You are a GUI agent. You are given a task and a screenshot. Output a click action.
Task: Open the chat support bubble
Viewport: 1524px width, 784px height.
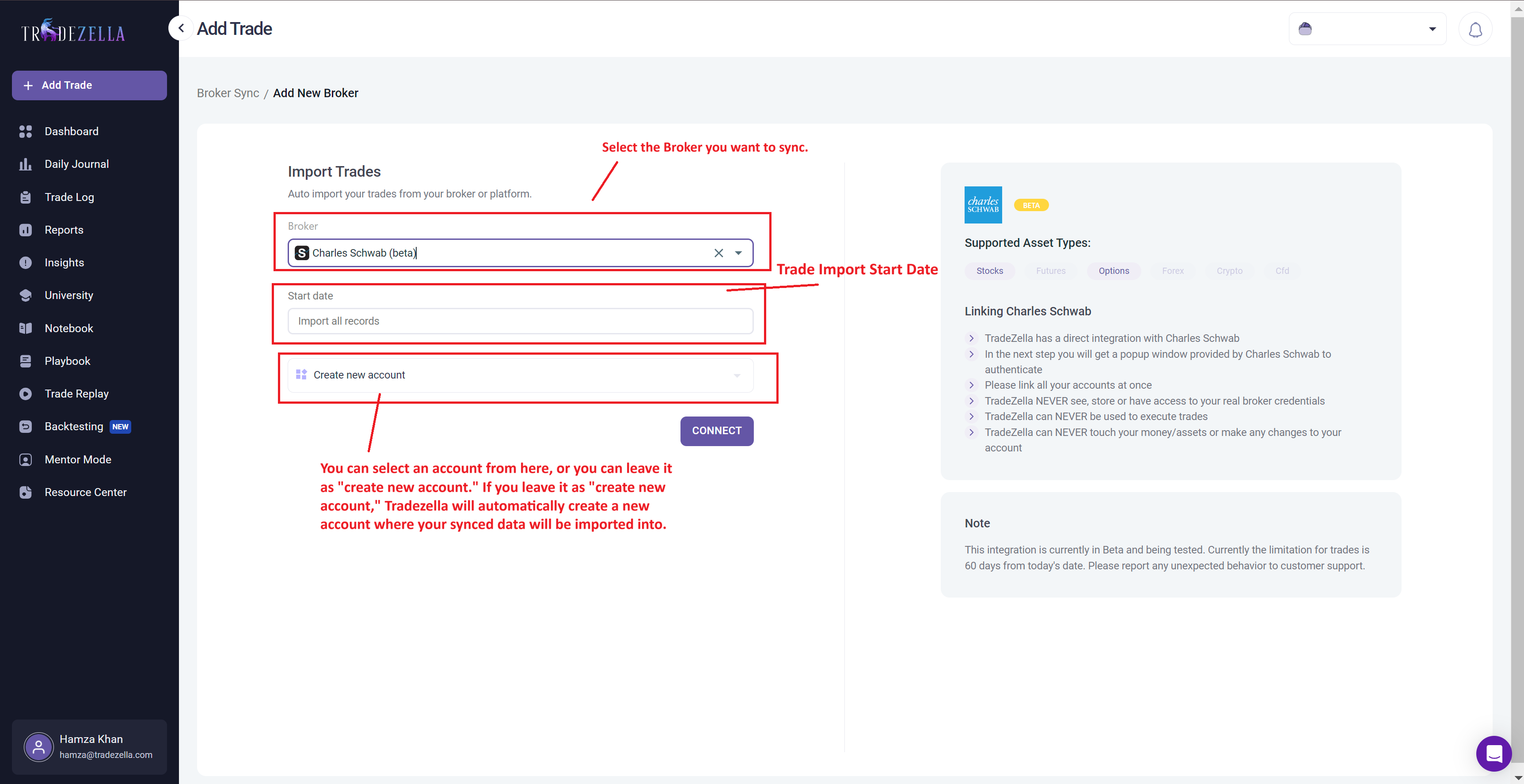[x=1493, y=753]
